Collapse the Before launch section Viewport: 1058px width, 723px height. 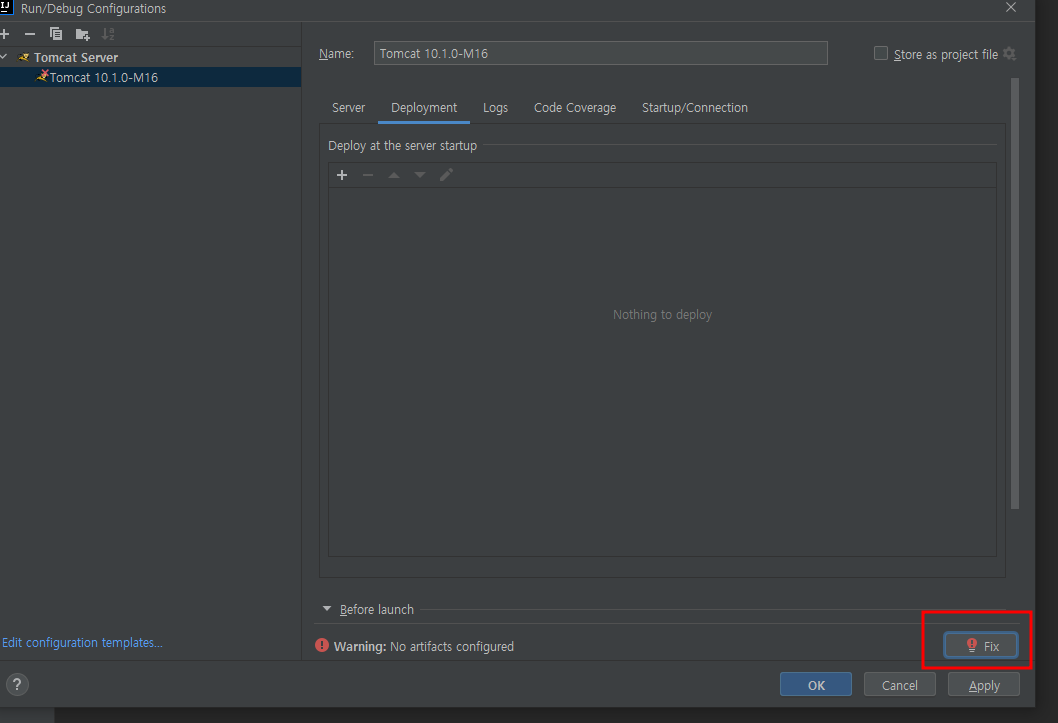pos(327,609)
